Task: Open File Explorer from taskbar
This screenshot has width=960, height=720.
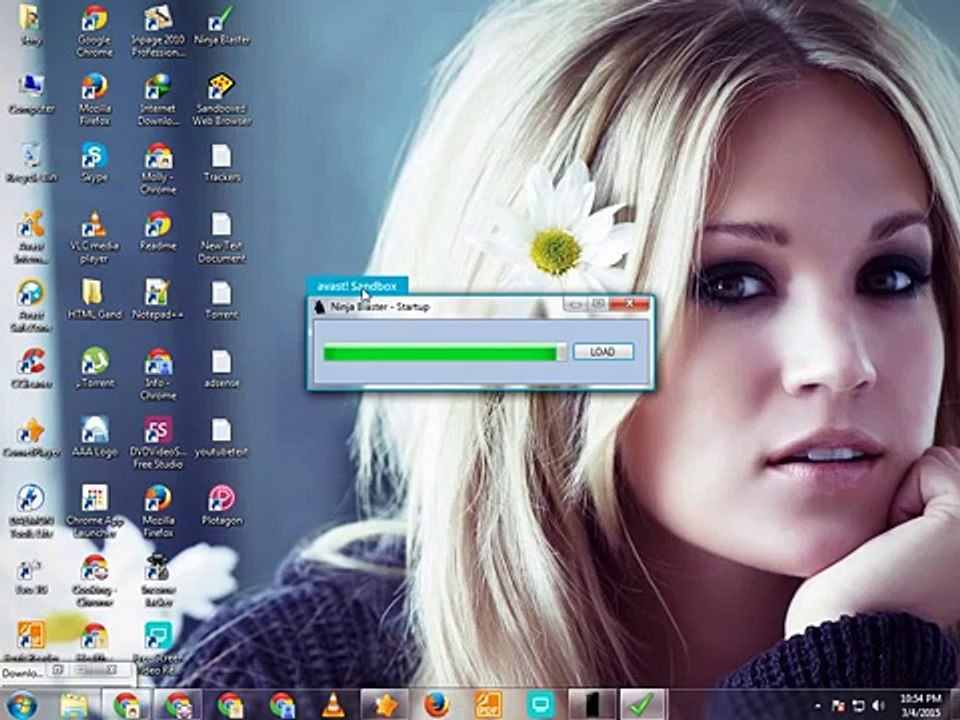Action: pyautogui.click(x=74, y=705)
